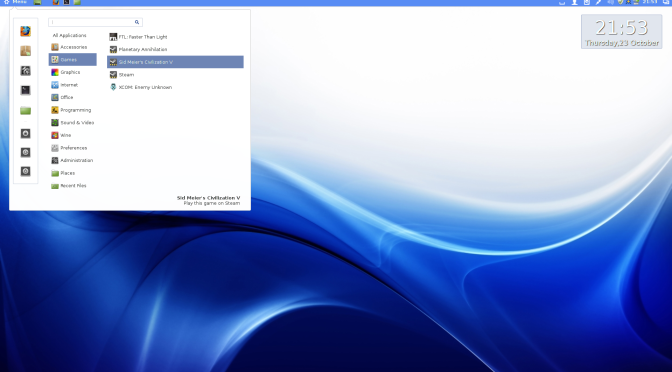
Task: Open the user applet icon in system tray
Action: pos(574,2)
